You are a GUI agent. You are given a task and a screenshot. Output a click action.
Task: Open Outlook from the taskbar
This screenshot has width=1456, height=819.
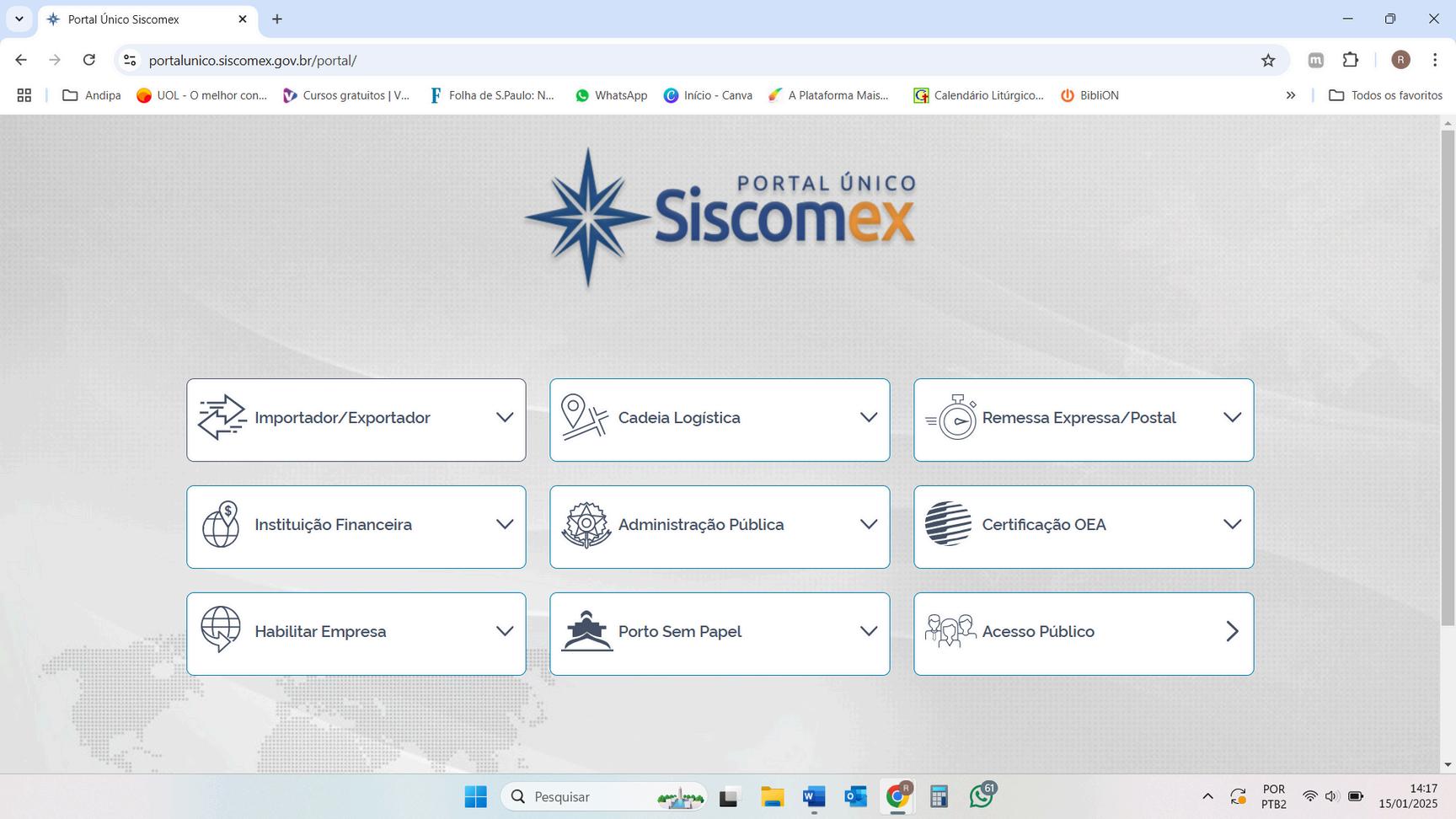[856, 796]
